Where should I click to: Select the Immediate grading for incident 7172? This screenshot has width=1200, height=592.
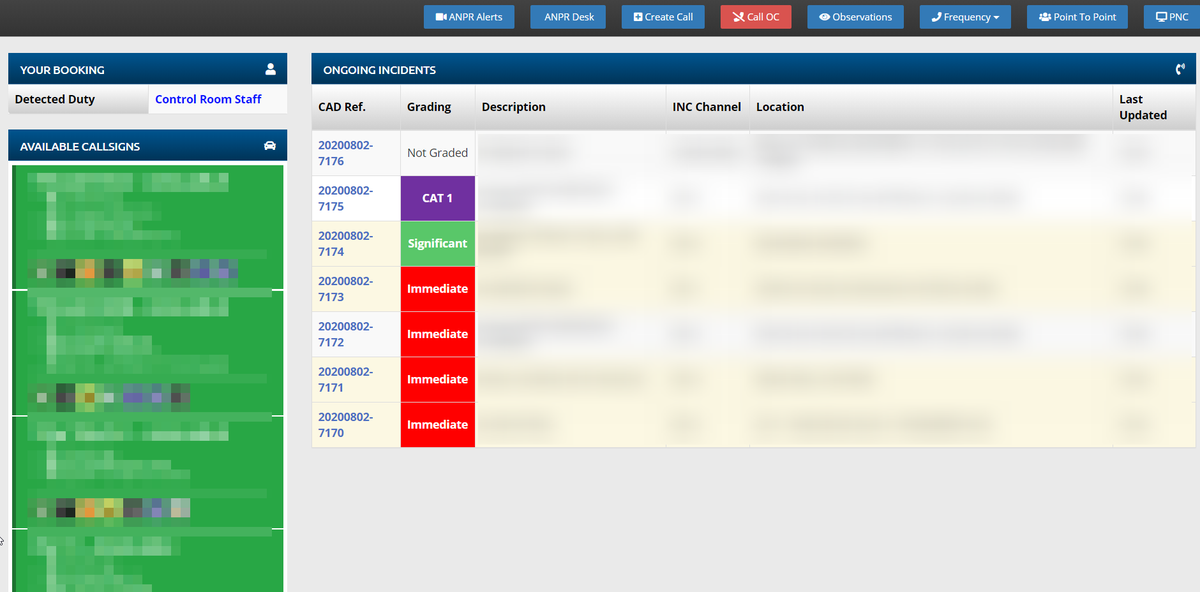(437, 334)
